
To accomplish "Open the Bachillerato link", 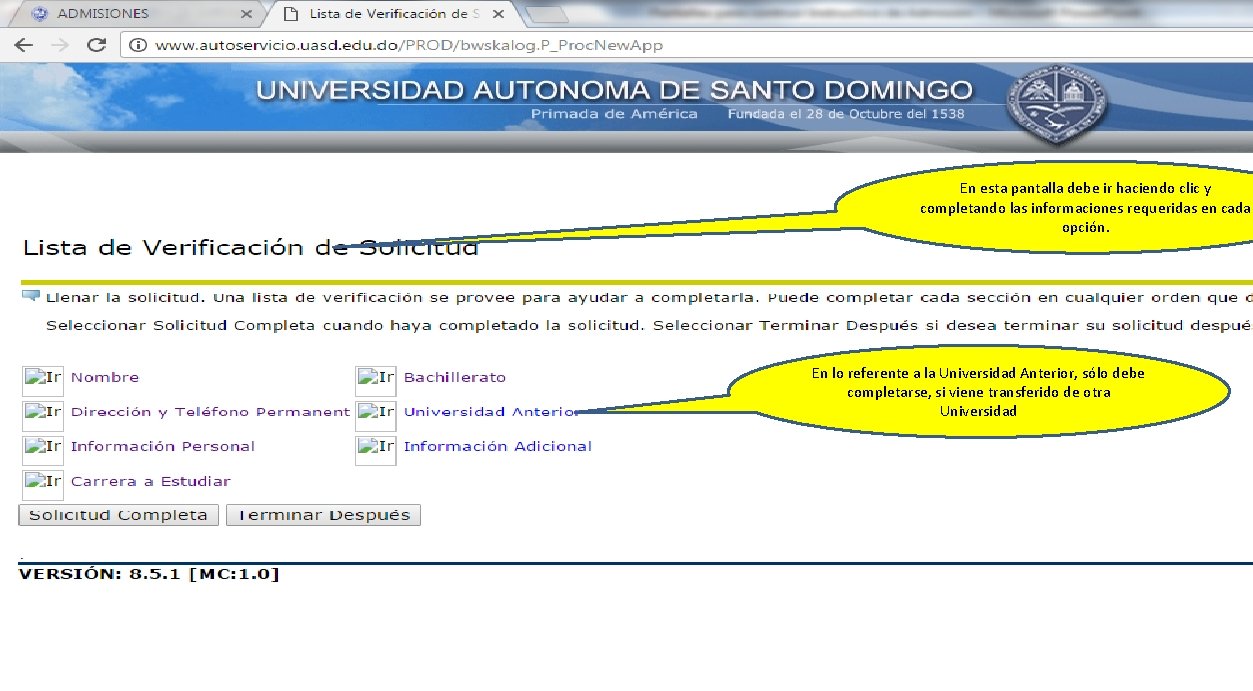I will (455, 377).
